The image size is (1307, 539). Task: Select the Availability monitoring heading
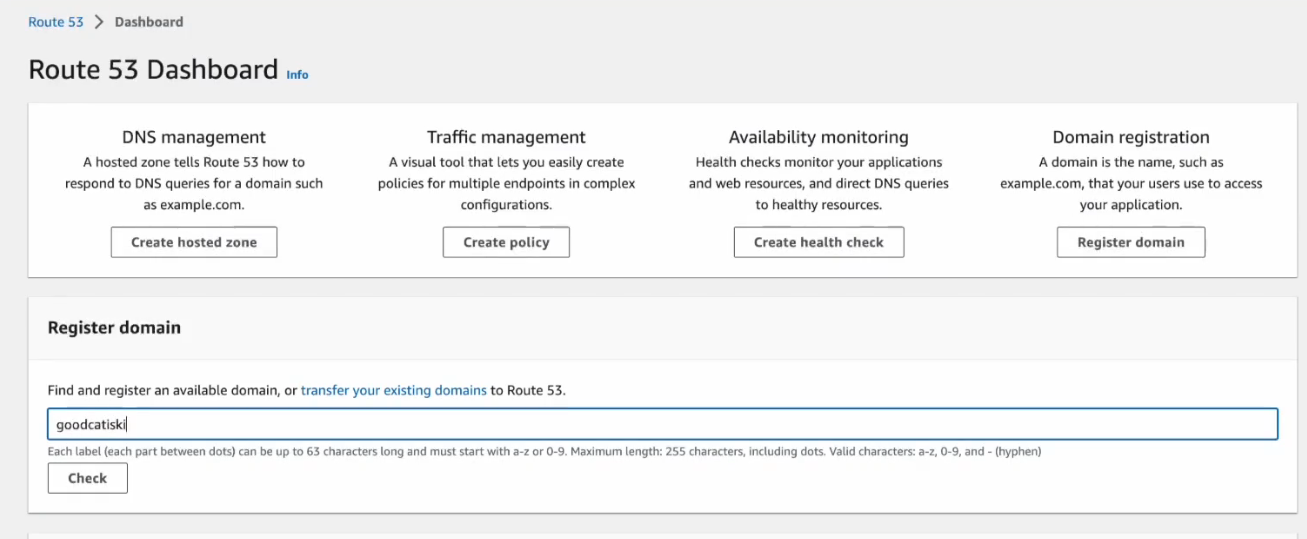pyautogui.click(x=819, y=137)
